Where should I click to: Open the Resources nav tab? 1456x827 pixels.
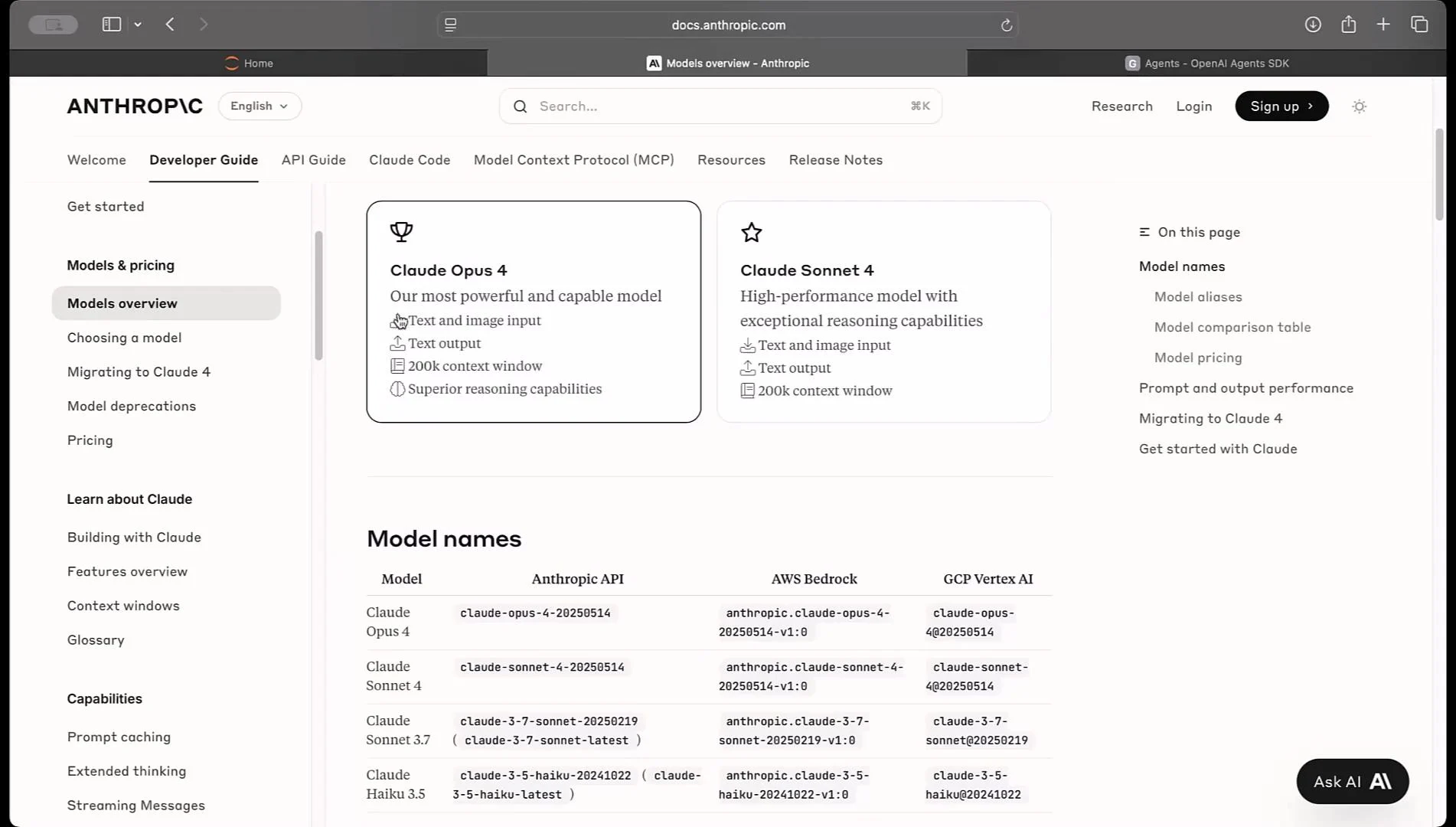click(x=731, y=160)
